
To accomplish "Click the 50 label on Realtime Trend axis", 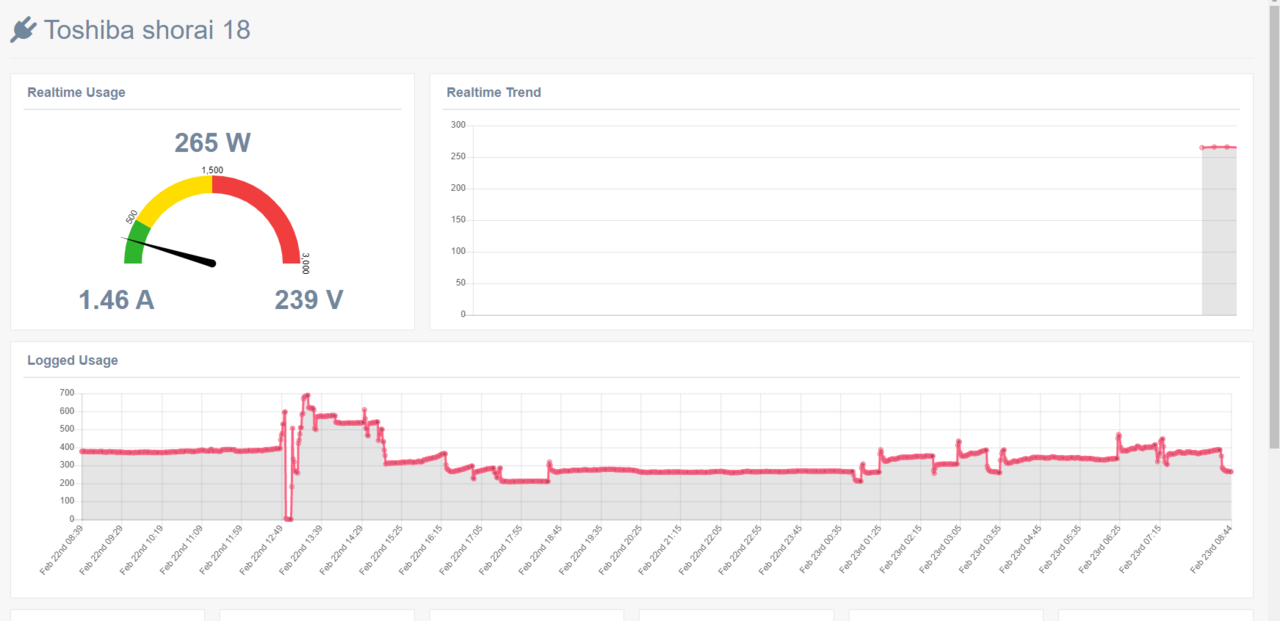I will pyautogui.click(x=461, y=283).
